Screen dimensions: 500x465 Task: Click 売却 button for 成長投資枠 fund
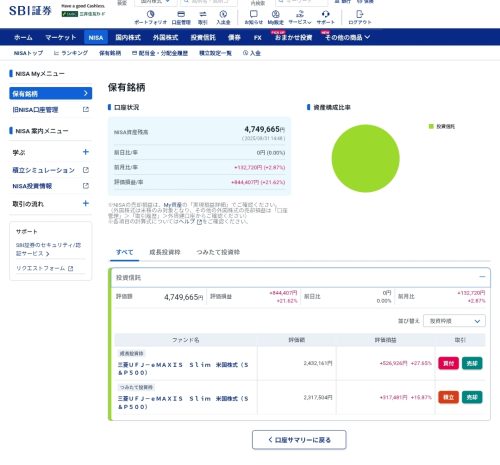point(472,363)
